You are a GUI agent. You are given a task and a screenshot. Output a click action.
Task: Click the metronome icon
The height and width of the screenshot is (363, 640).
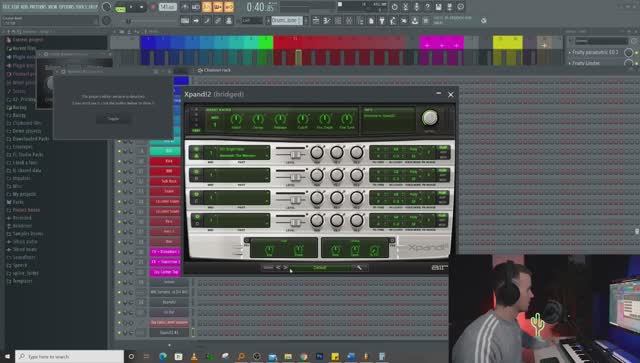[185, 7]
